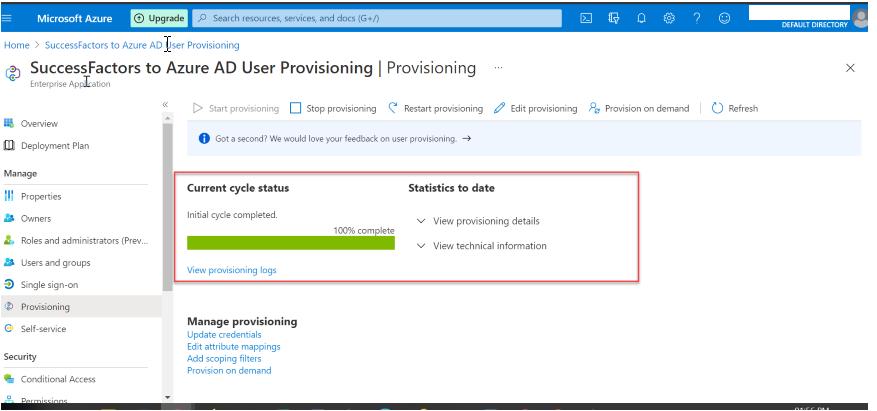Click Refresh in the toolbar
The height and width of the screenshot is (411, 877).
point(734,108)
